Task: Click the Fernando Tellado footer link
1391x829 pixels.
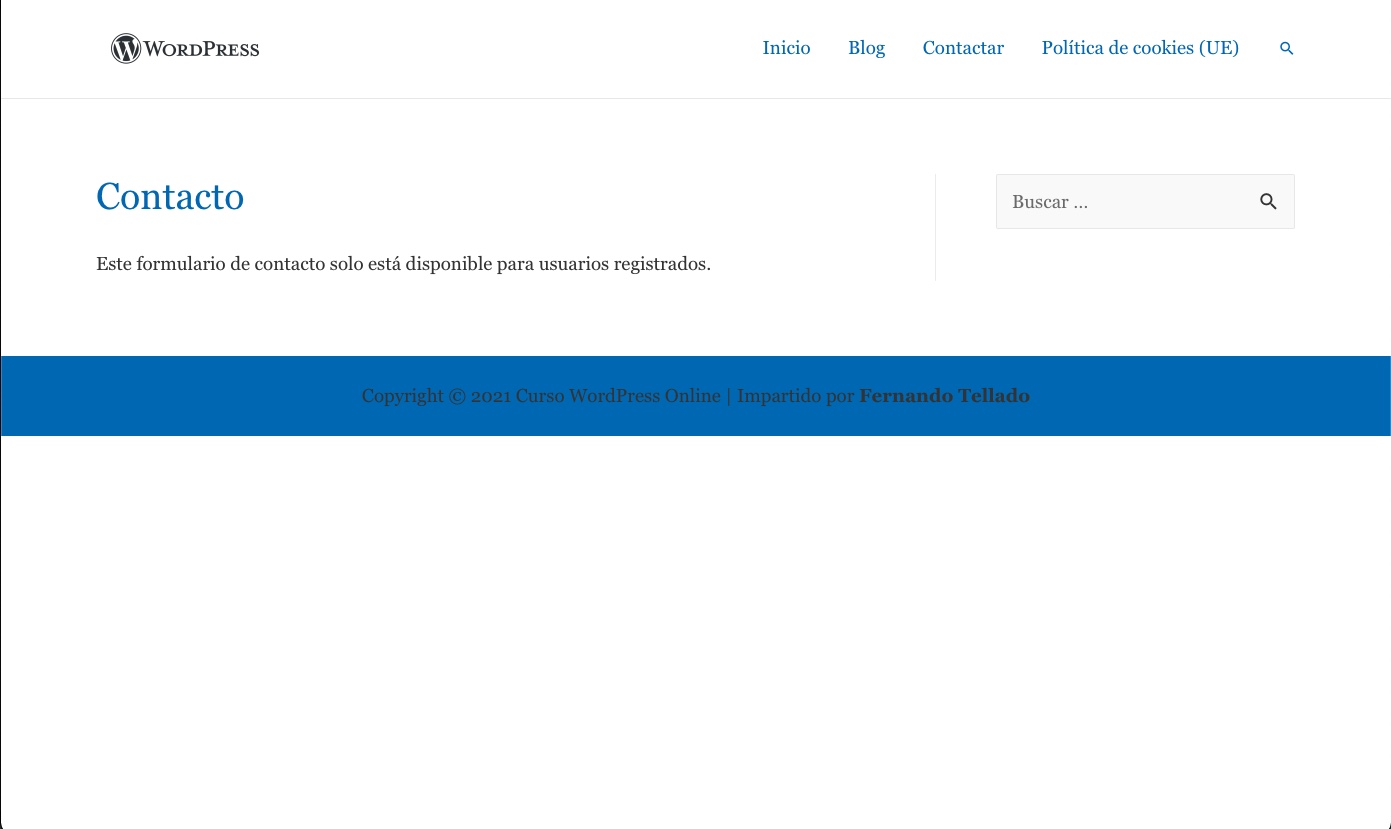Action: tap(944, 396)
